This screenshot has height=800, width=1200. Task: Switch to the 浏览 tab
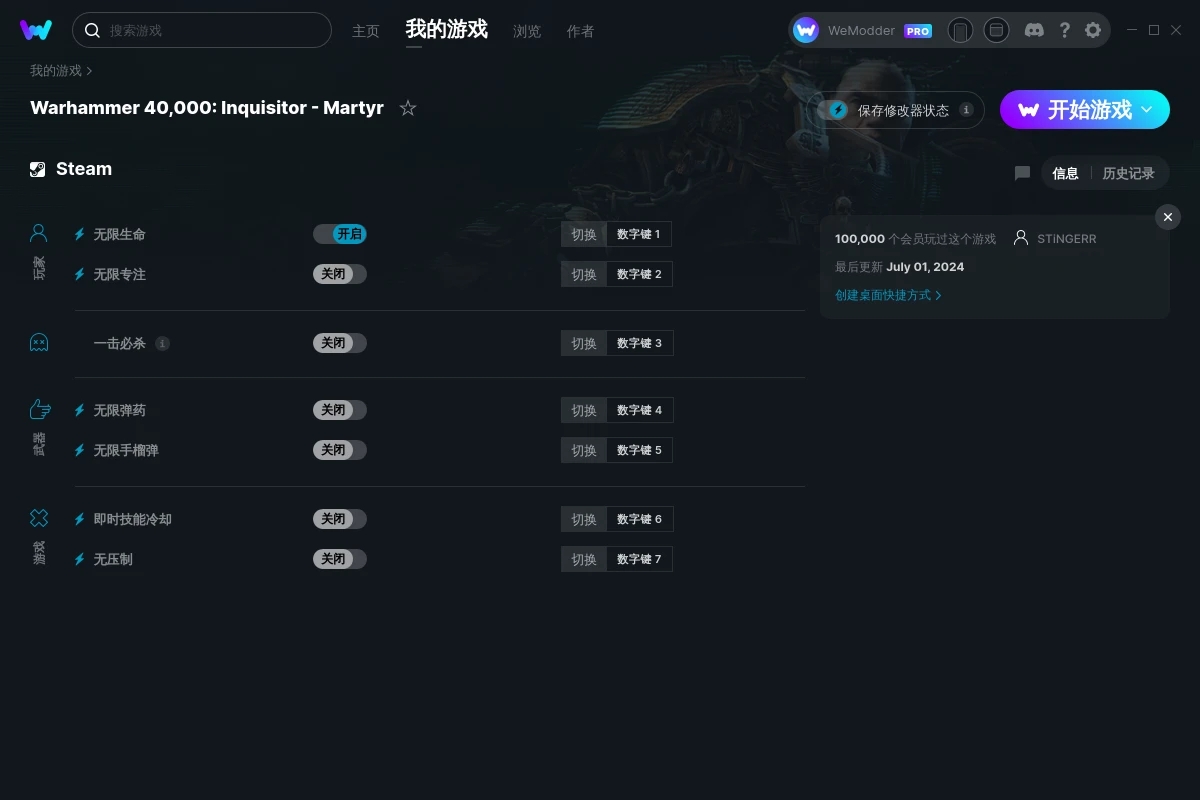pos(527,31)
